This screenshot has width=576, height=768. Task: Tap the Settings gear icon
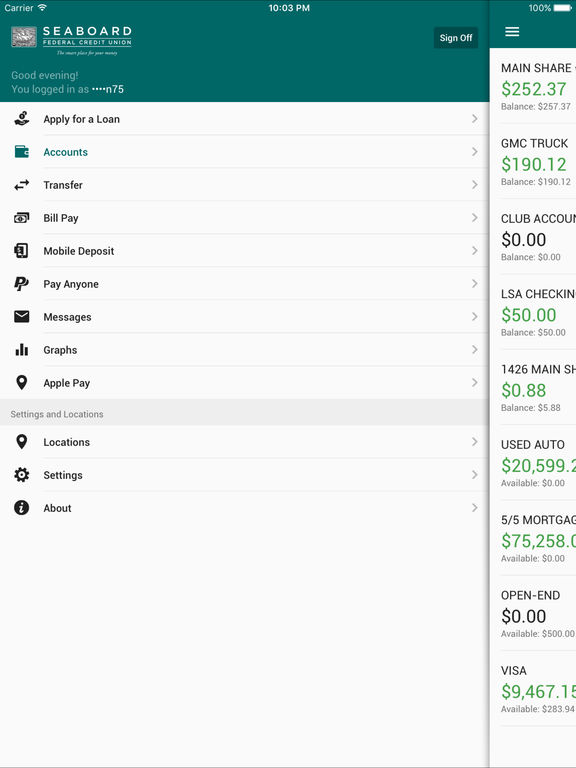point(22,475)
